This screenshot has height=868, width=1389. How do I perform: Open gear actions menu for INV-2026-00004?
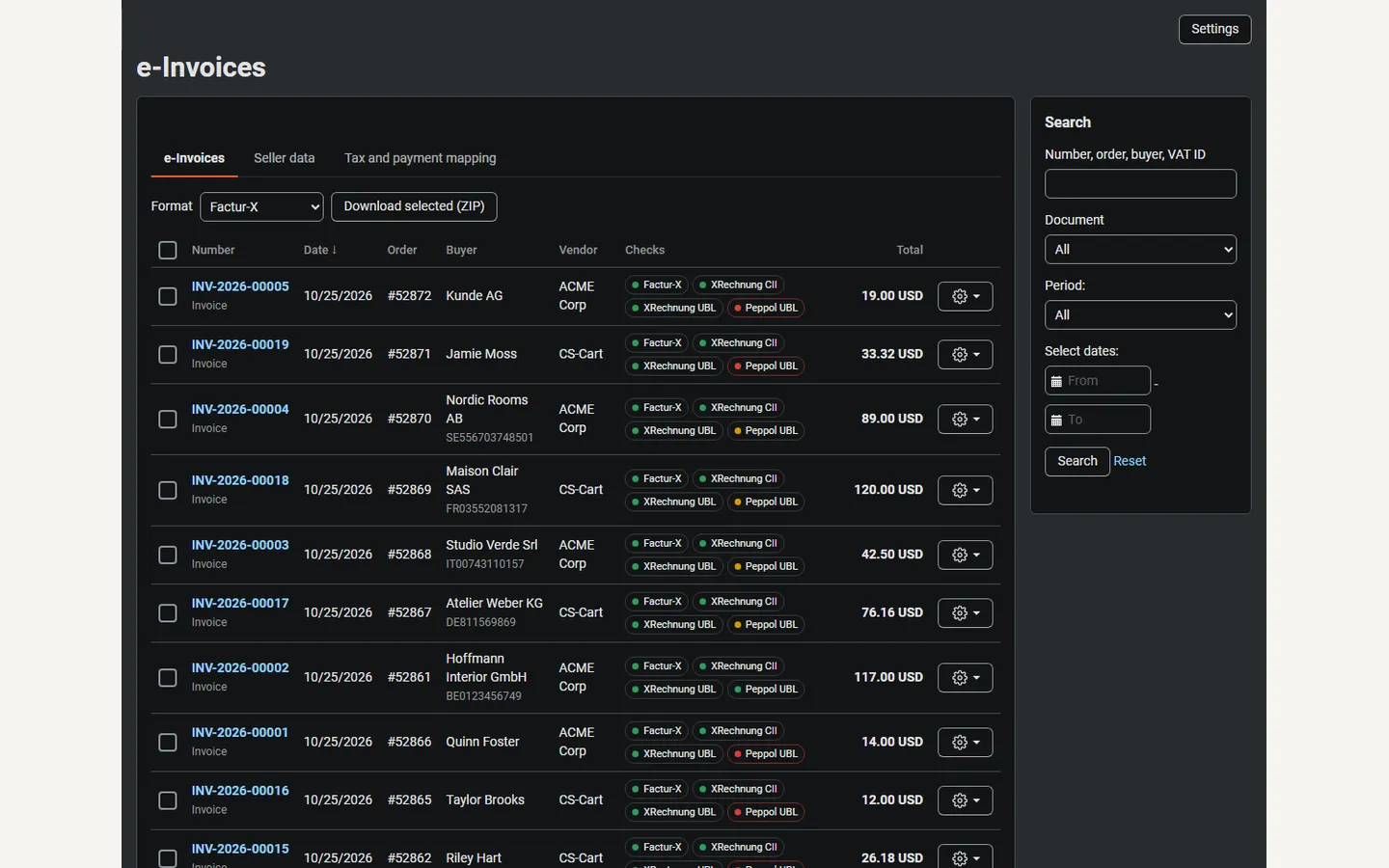965,419
